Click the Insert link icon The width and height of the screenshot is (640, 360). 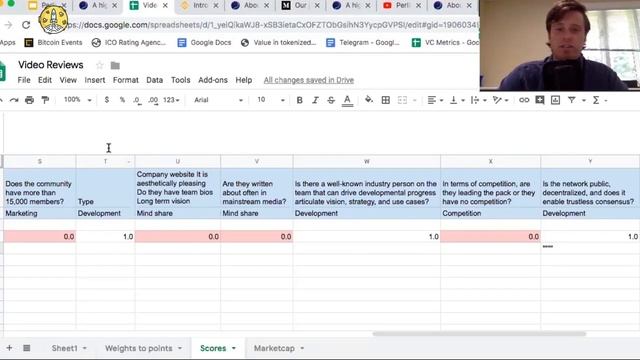click(x=524, y=100)
